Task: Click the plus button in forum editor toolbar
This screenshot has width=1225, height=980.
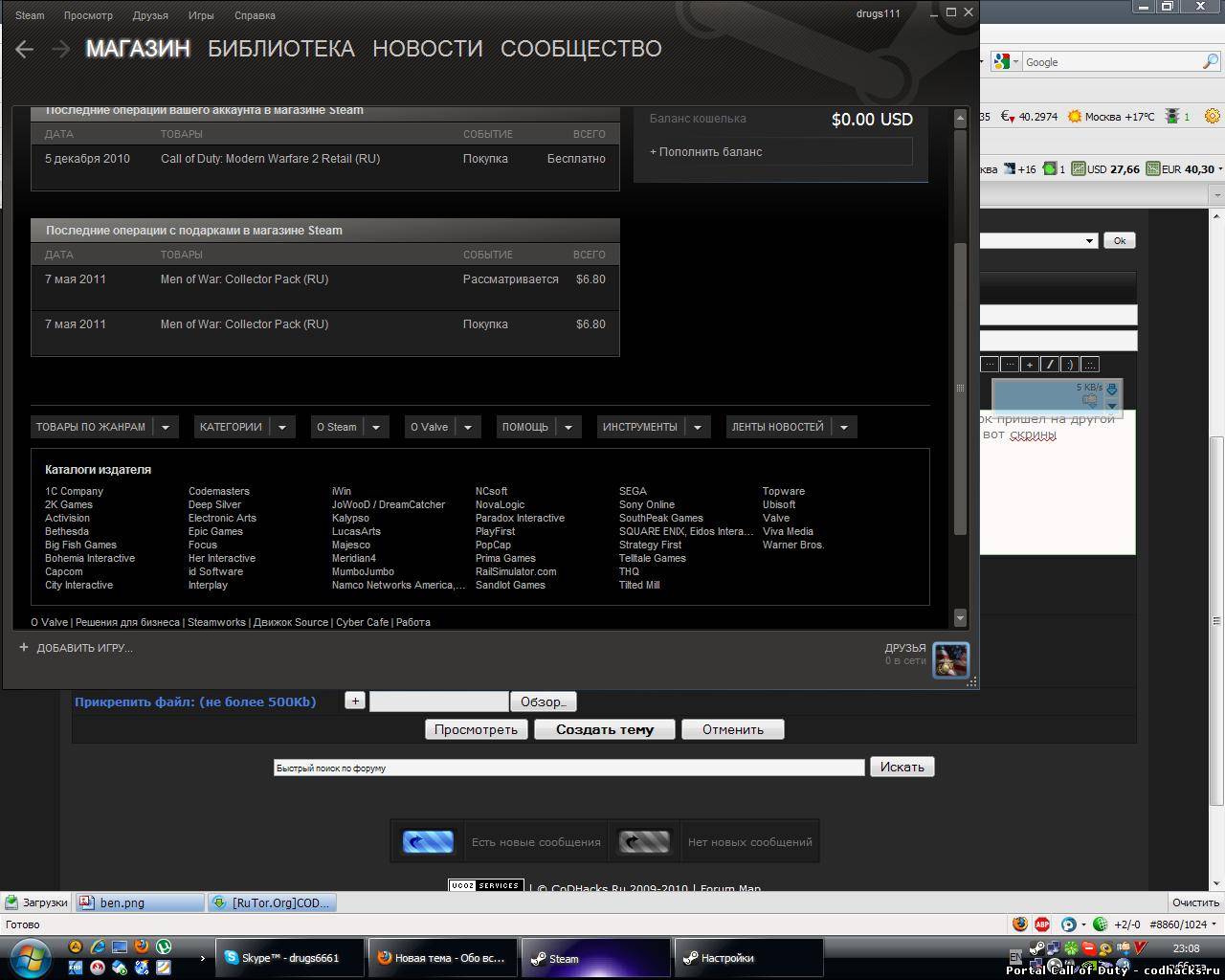Action: pos(1029,365)
